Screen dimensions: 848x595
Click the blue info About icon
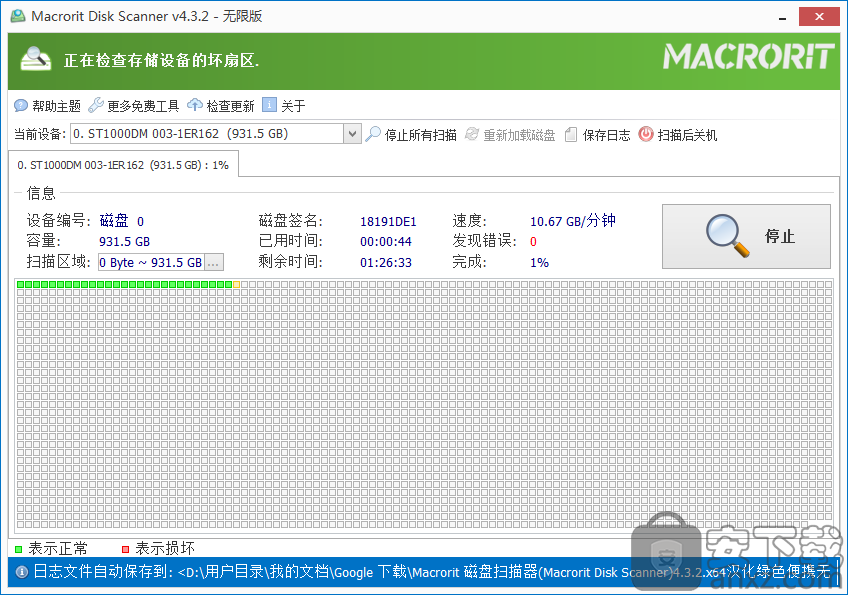pos(269,104)
